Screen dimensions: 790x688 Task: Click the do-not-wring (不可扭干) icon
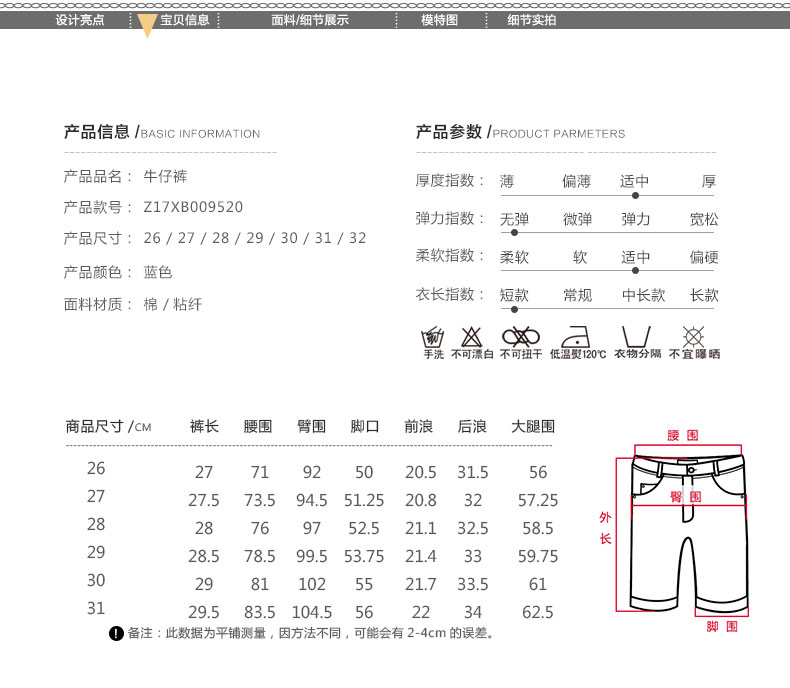pyautogui.click(x=520, y=336)
